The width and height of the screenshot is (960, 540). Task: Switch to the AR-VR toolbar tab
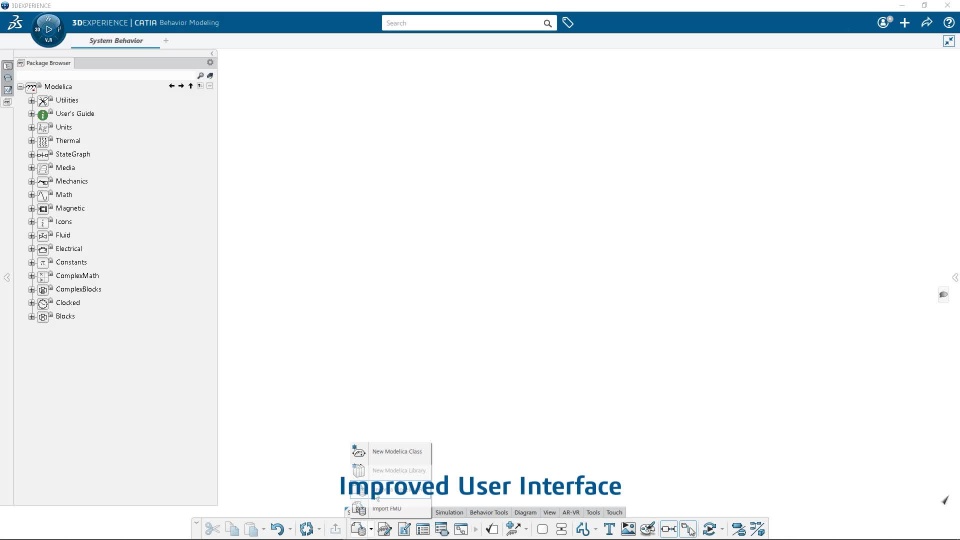(571, 512)
